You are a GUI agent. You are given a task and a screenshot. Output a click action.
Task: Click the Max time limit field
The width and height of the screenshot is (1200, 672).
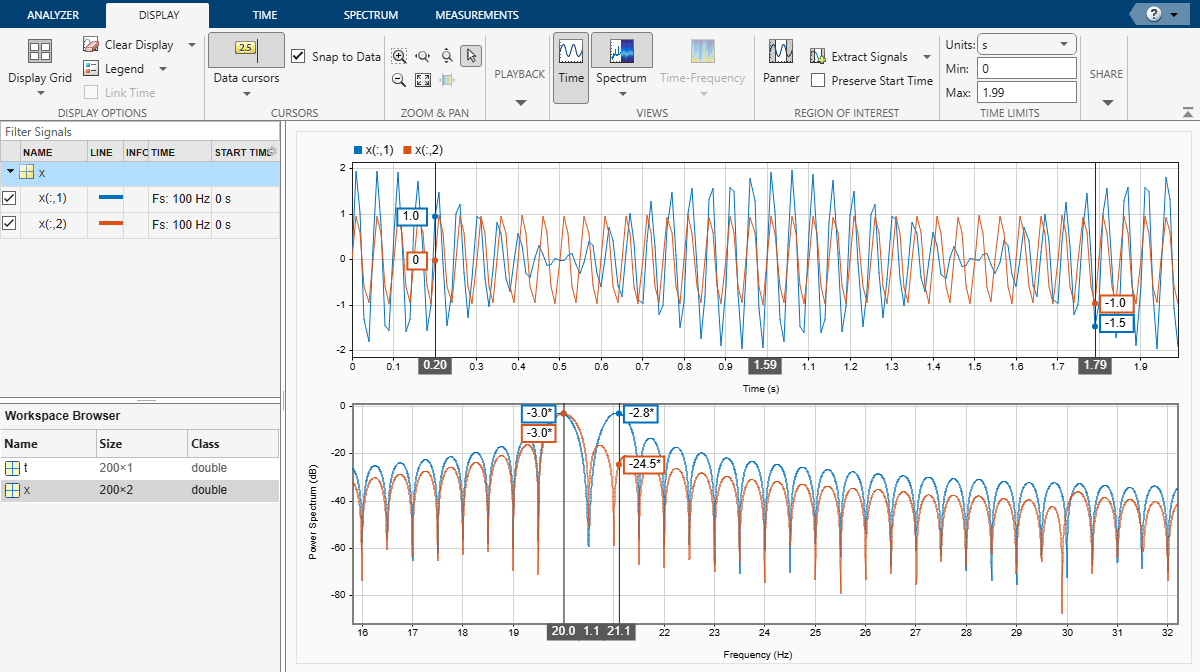coord(1027,93)
